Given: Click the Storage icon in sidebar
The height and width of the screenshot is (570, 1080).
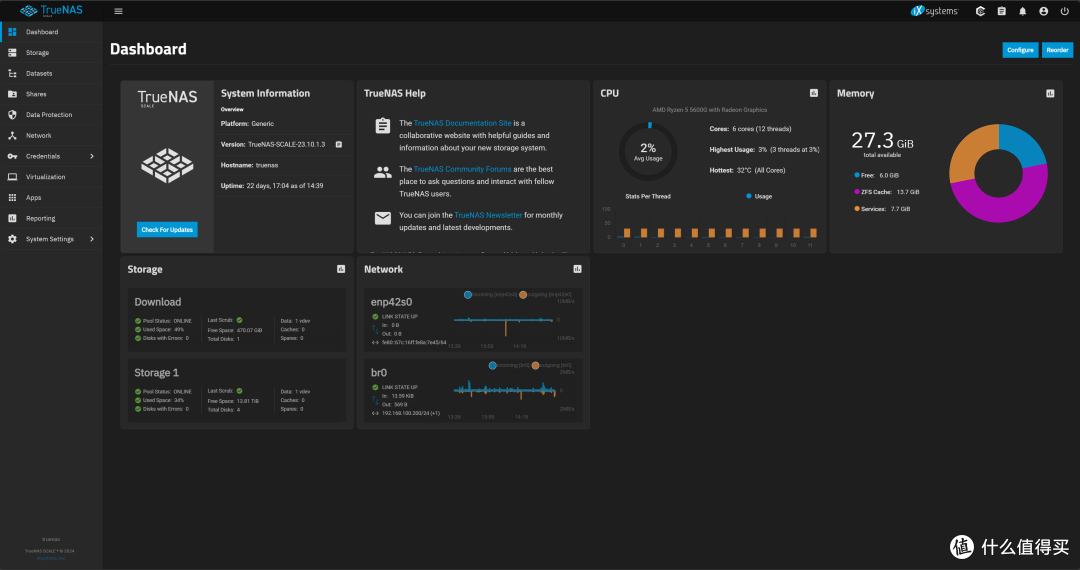Looking at the screenshot, I should pos(12,52).
